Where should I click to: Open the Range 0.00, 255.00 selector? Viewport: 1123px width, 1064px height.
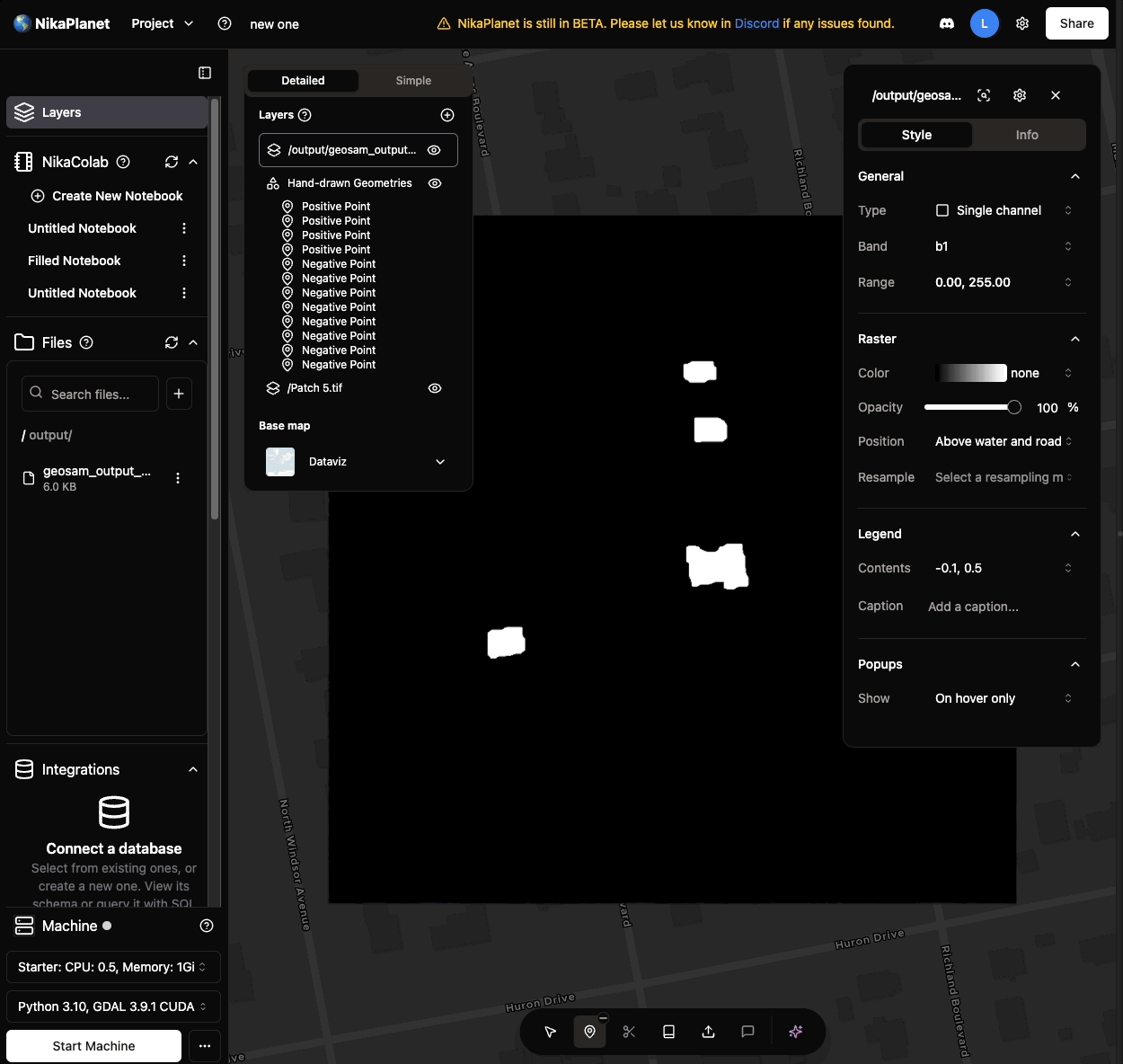coord(1004,282)
